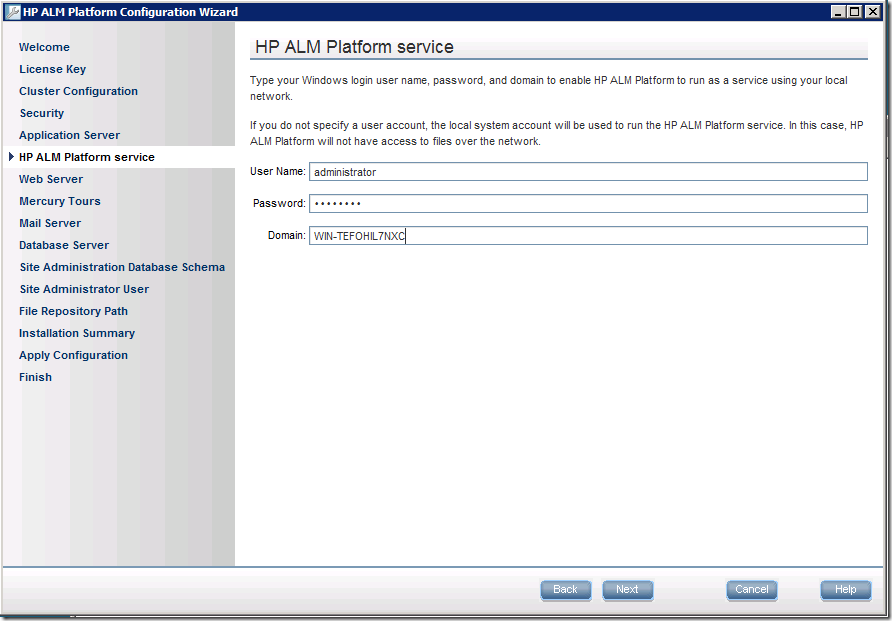Select the Installation Summary step
The width and height of the screenshot is (892, 621).
click(77, 333)
